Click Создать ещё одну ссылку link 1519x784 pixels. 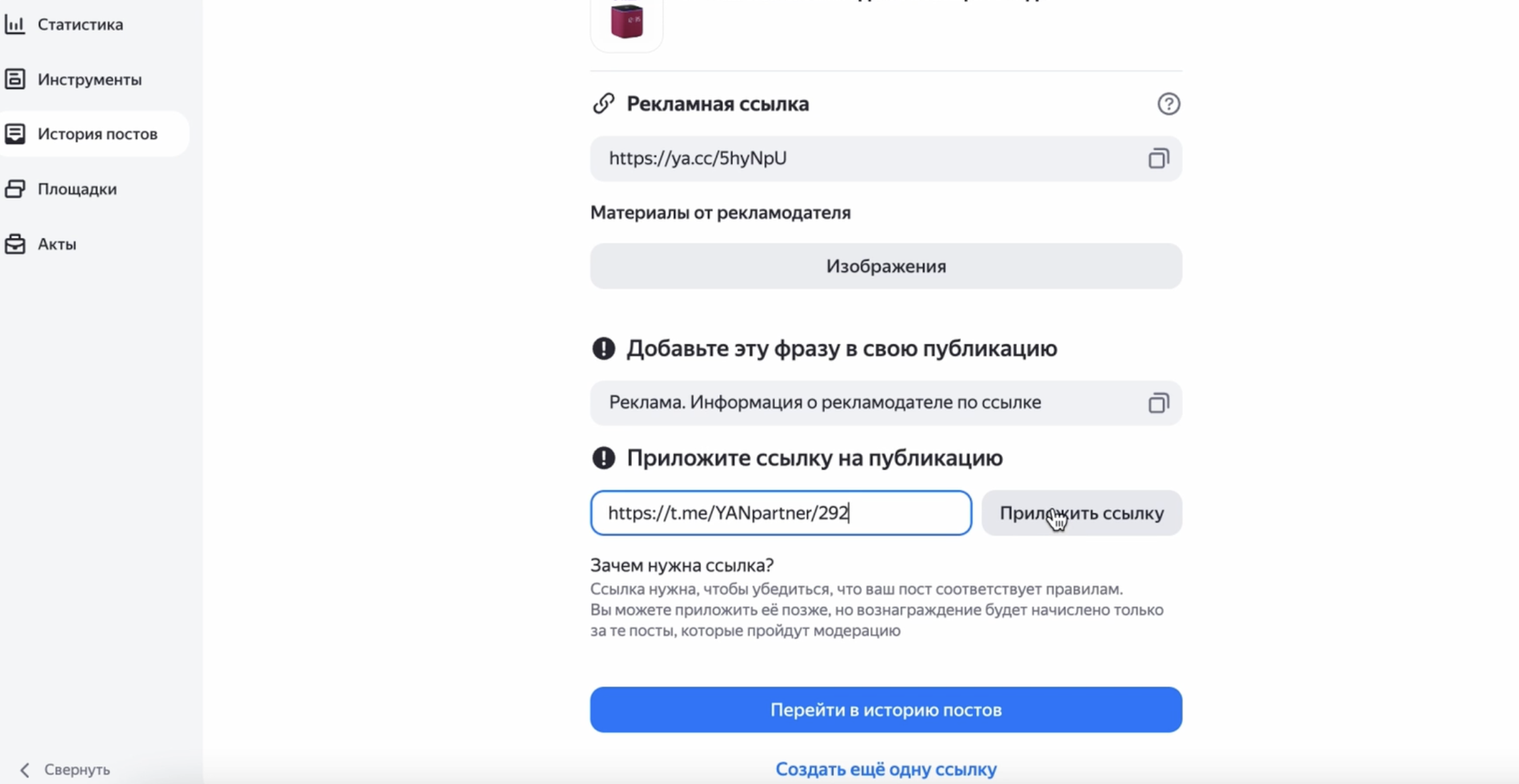pyautogui.click(x=886, y=769)
